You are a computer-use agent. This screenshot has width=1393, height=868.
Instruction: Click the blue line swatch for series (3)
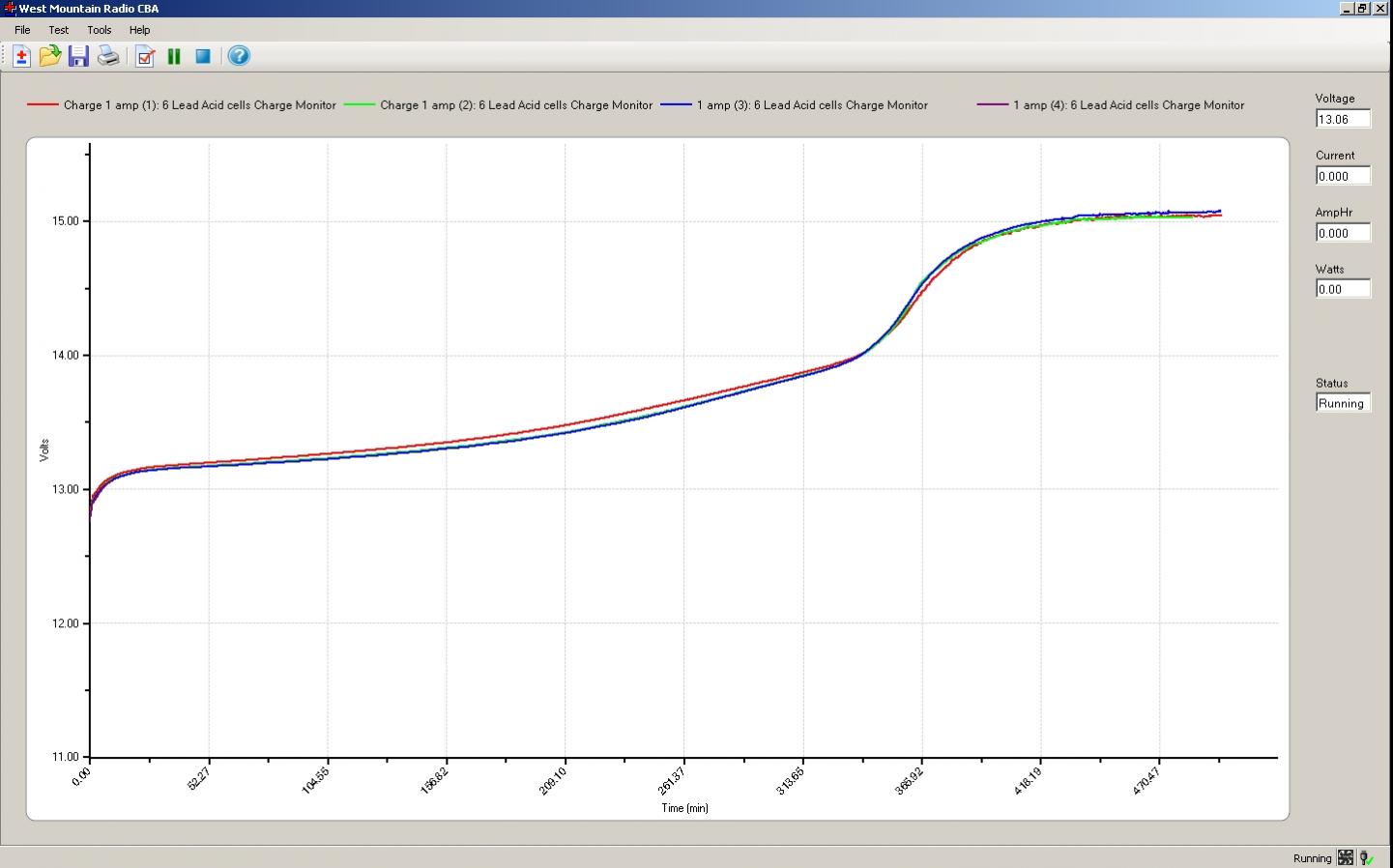(676, 104)
